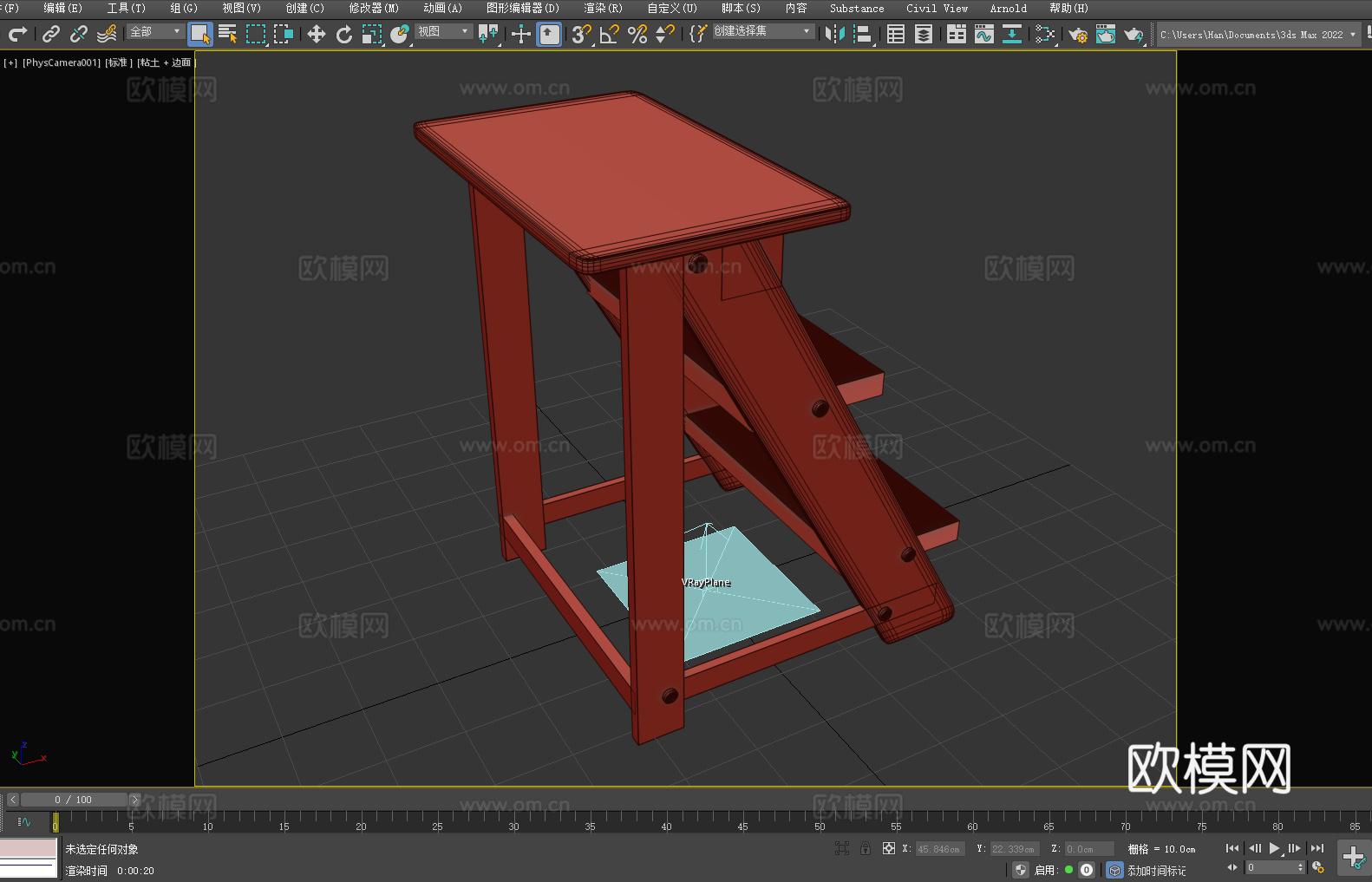Viewport: 1372px width, 882px height.
Task: Click the Align tool icon
Action: (863, 34)
